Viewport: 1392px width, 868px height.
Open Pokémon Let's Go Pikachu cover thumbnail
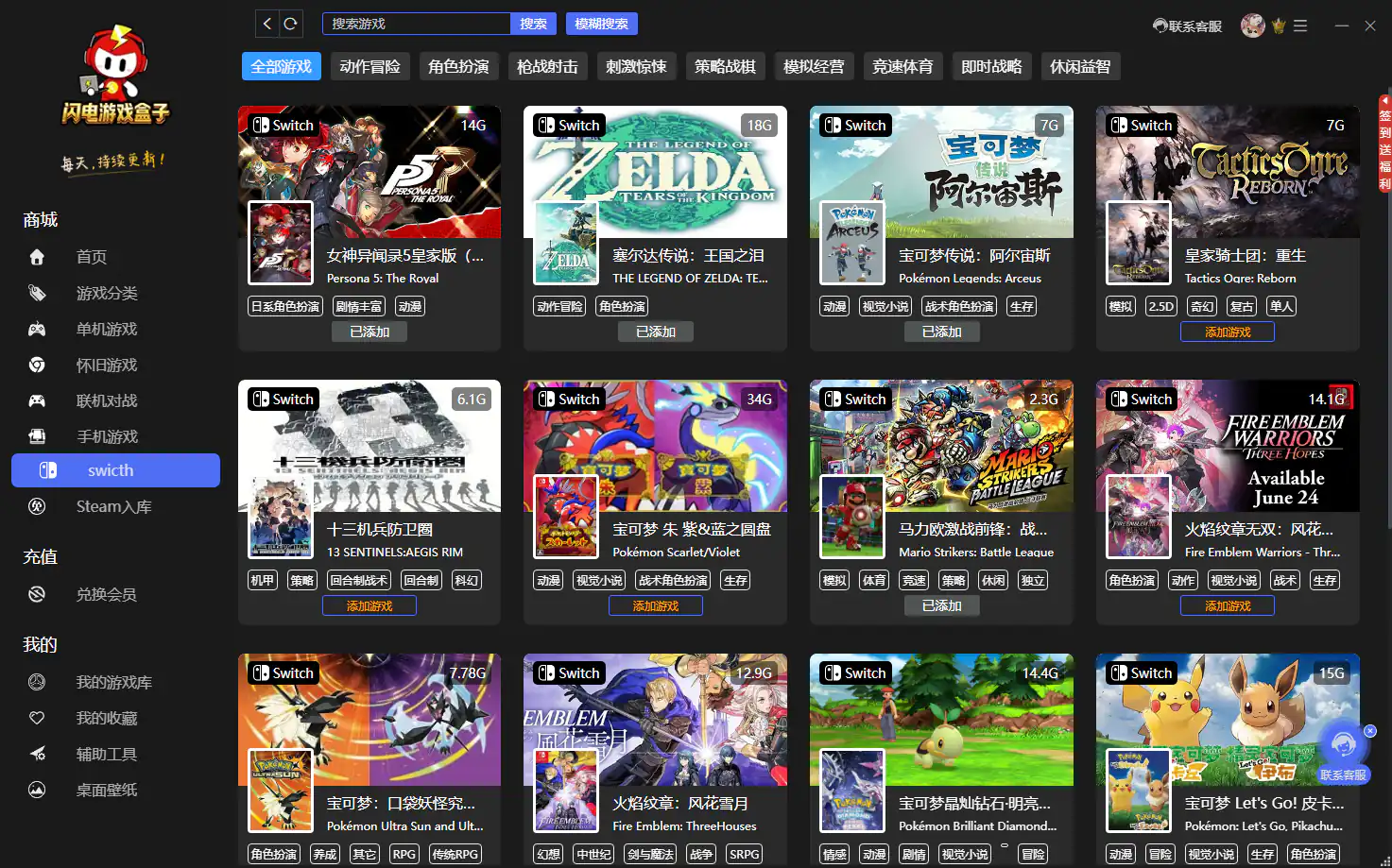tap(1139, 791)
